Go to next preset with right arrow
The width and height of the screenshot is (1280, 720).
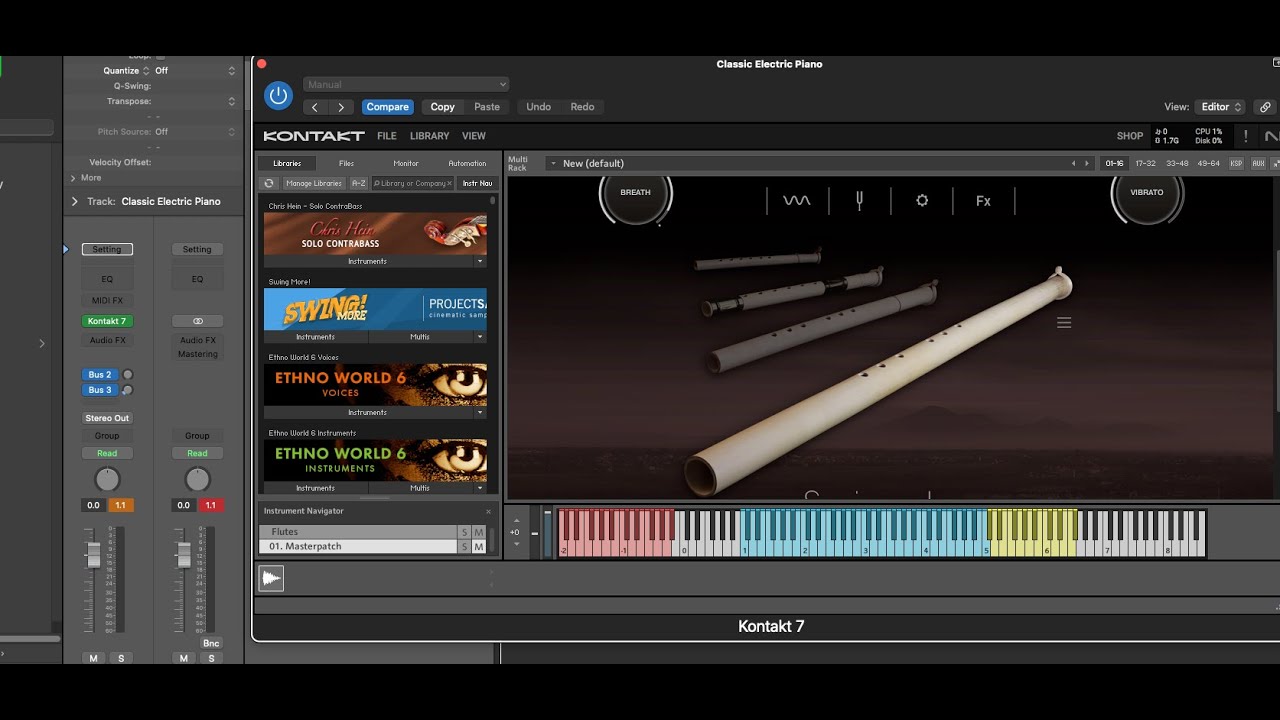coord(341,107)
